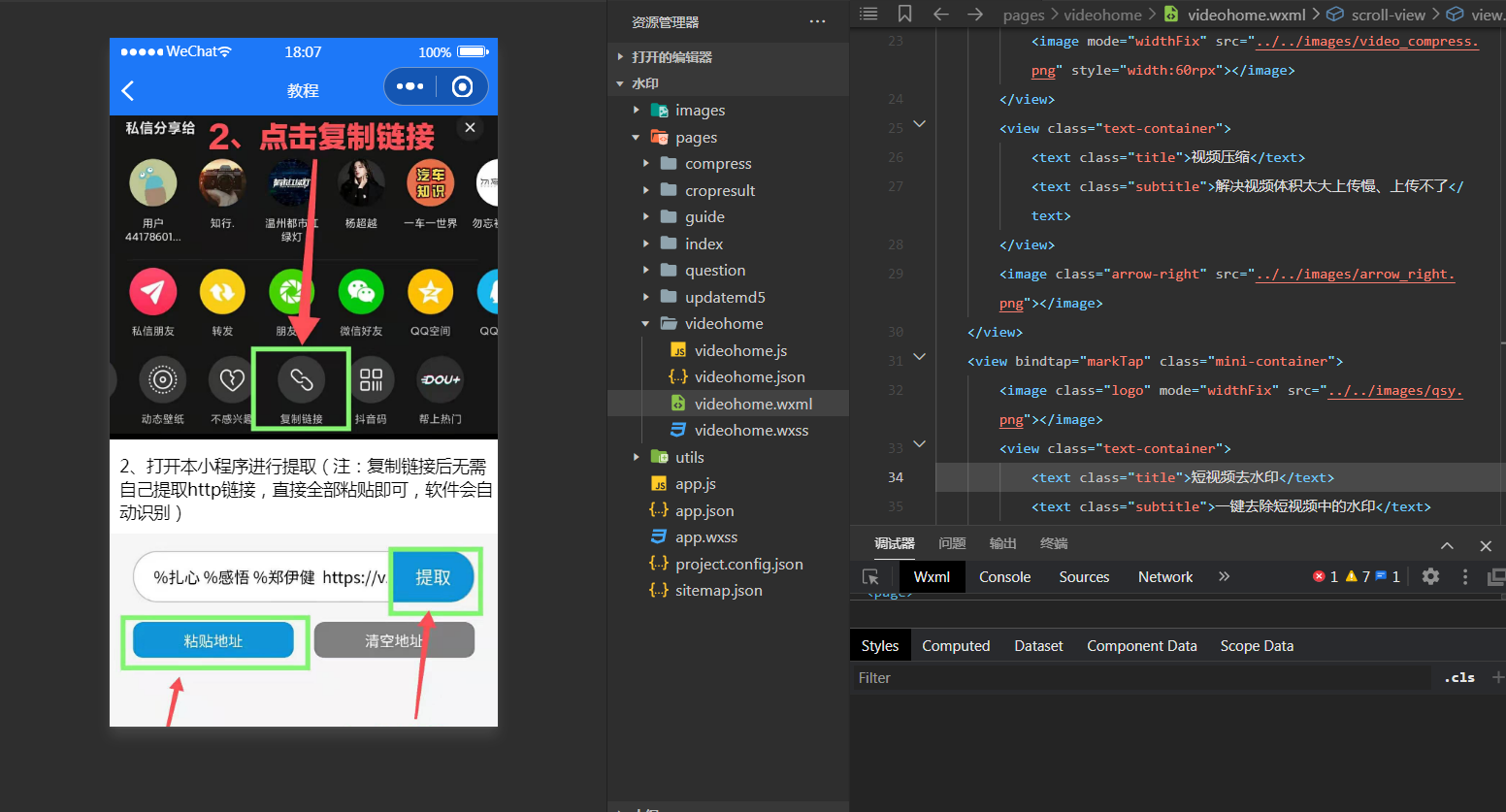Screen dimensions: 1506x812
Task: Open the videohome.js file
Action: [740, 350]
